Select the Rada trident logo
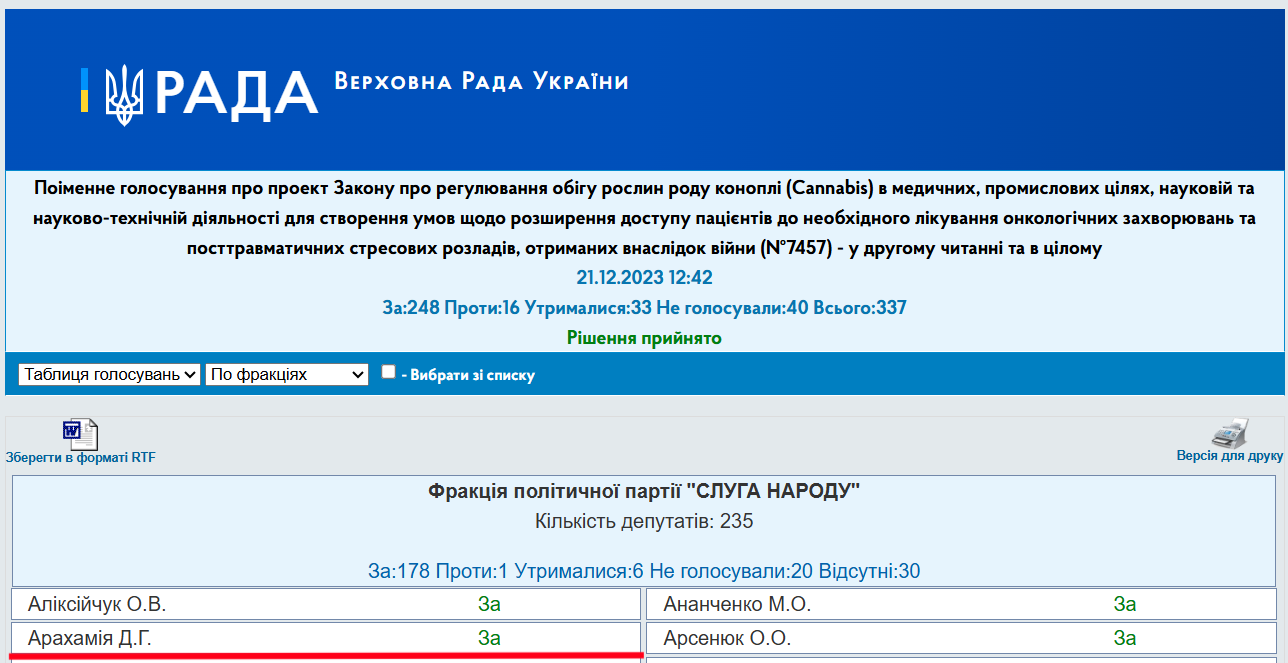The image size is (1288, 663). click(126, 96)
